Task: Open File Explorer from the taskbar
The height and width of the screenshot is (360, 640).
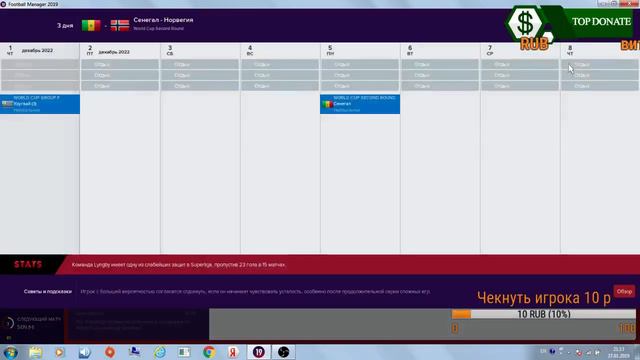Action: click(x=35, y=352)
